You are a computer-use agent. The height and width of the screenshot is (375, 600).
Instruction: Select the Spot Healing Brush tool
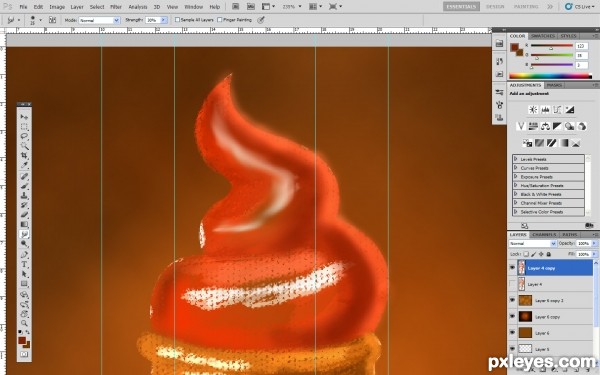point(24,176)
